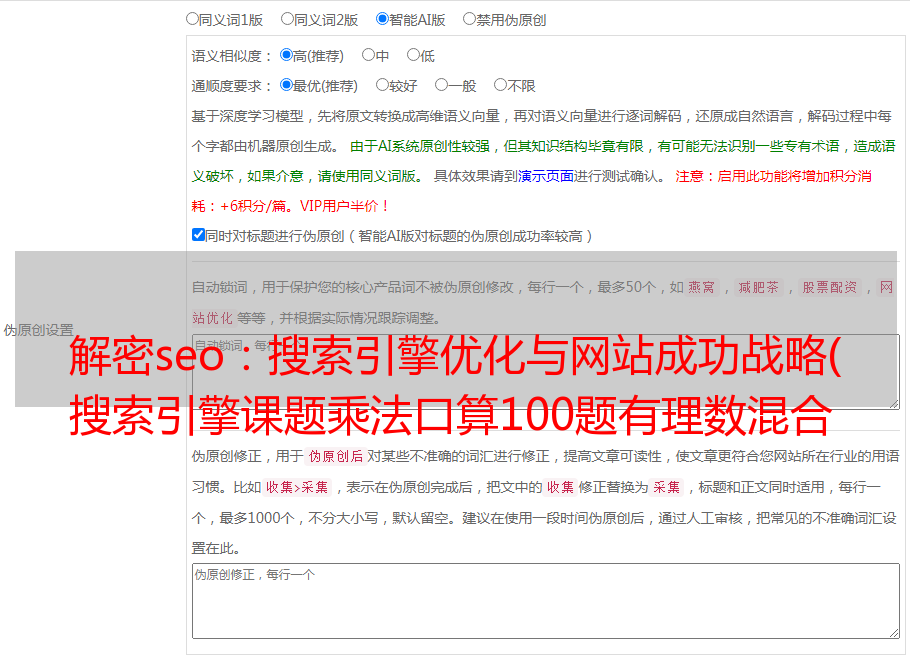Screen dimensions: 911x658
Task: Click the 自动锁词 textarea
Action: pyautogui.click(x=546, y=372)
